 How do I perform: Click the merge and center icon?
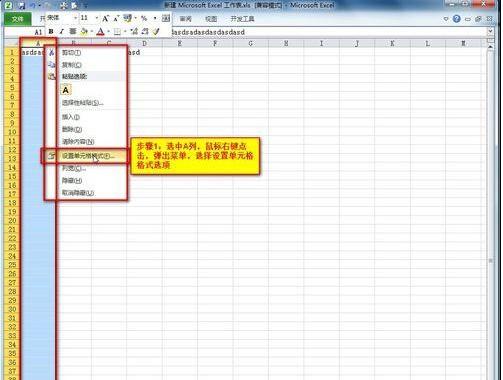point(166,18)
